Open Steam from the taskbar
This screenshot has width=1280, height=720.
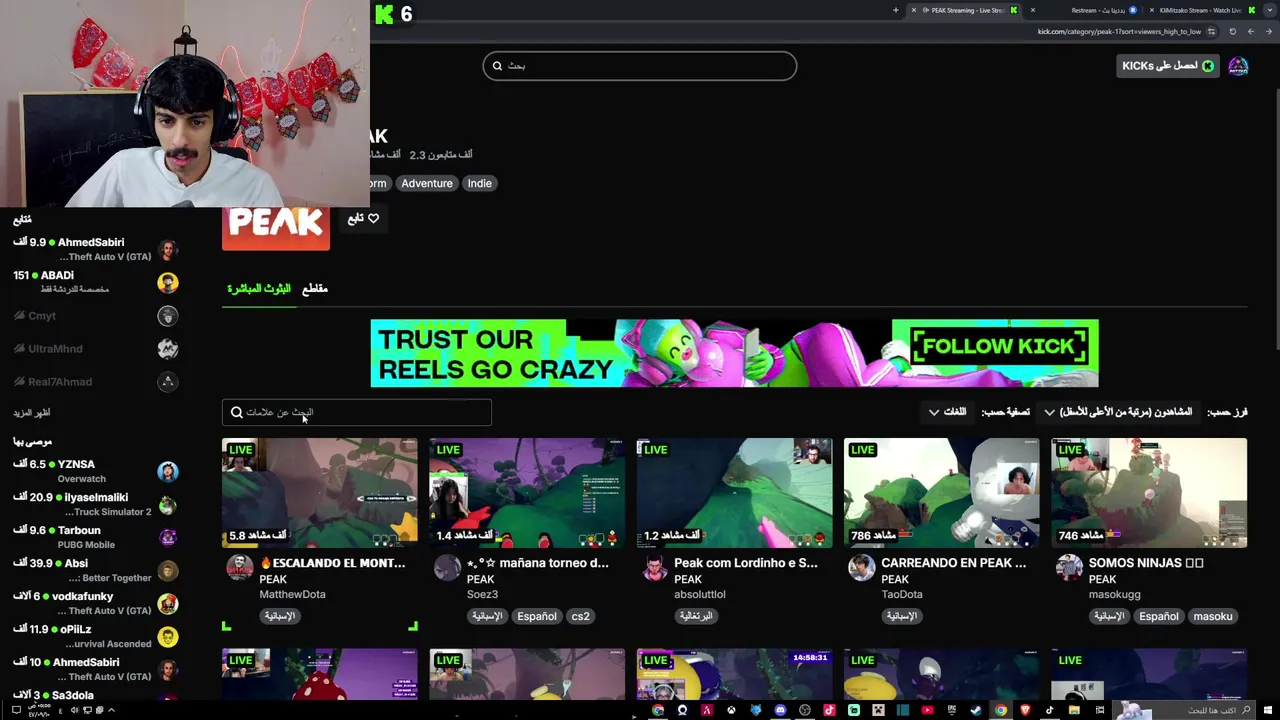tap(975, 710)
